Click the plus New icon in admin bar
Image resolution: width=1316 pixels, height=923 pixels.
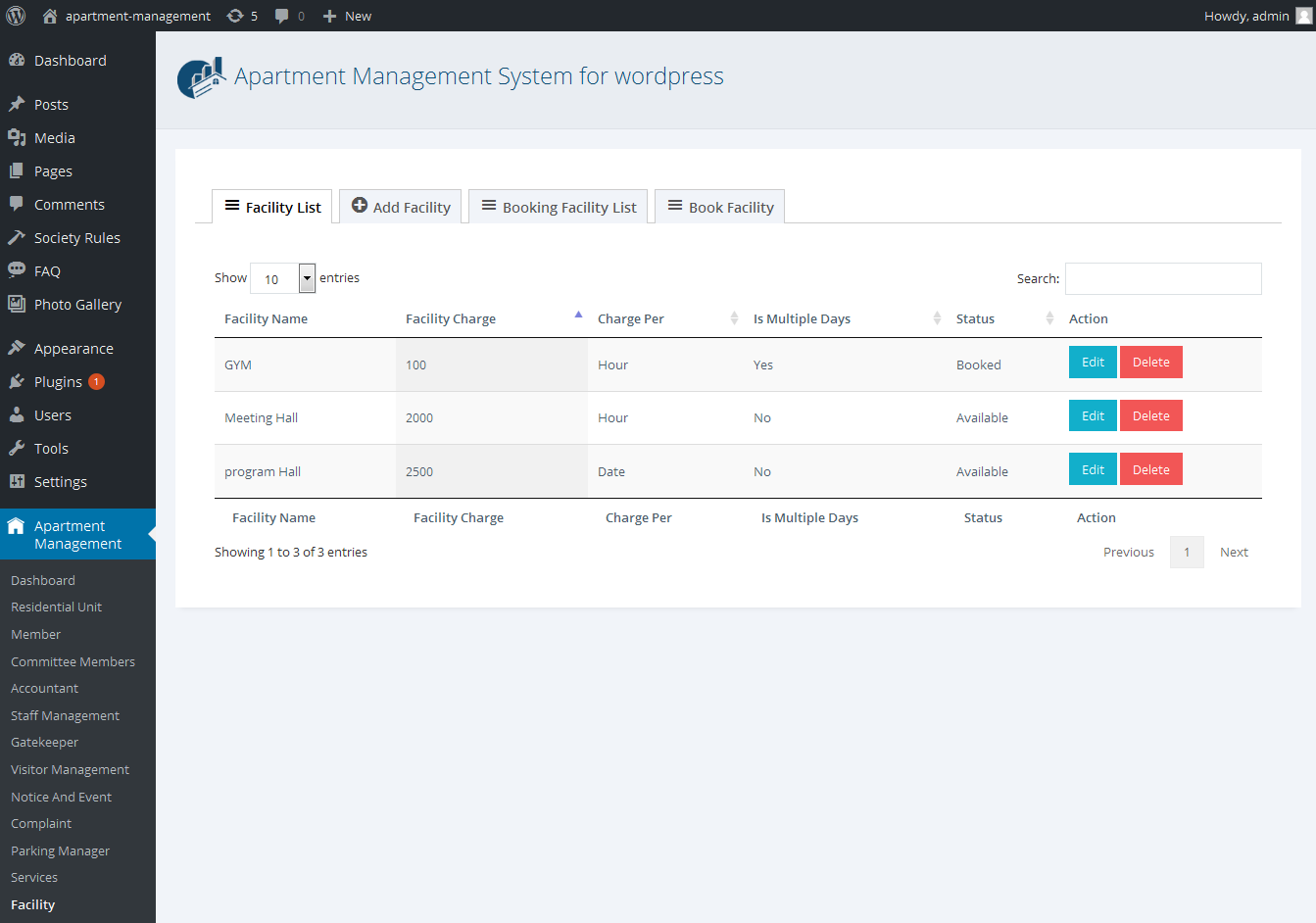pyautogui.click(x=330, y=16)
